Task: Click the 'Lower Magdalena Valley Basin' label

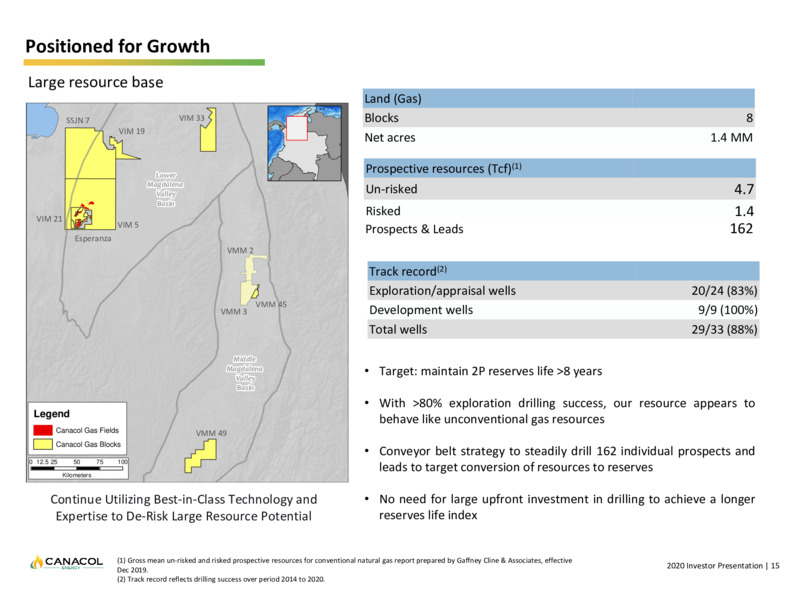Action: coord(165,189)
